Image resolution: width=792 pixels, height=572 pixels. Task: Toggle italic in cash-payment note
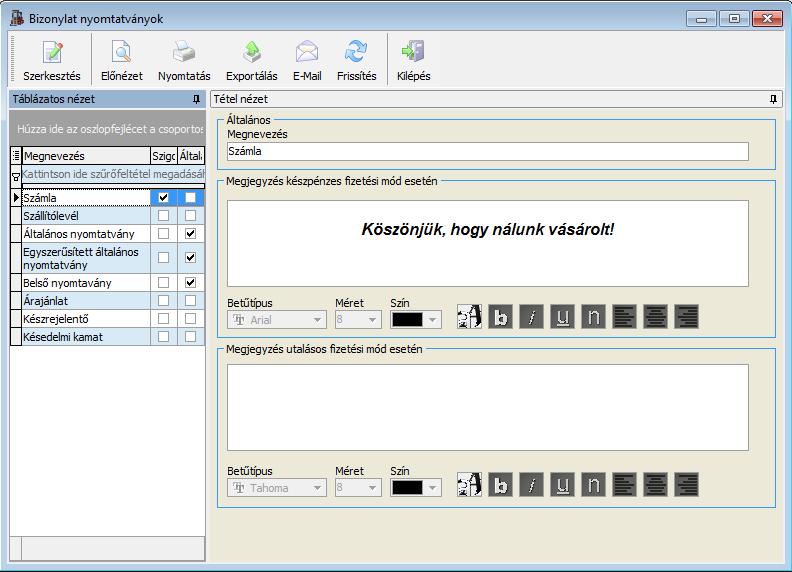tap(531, 317)
